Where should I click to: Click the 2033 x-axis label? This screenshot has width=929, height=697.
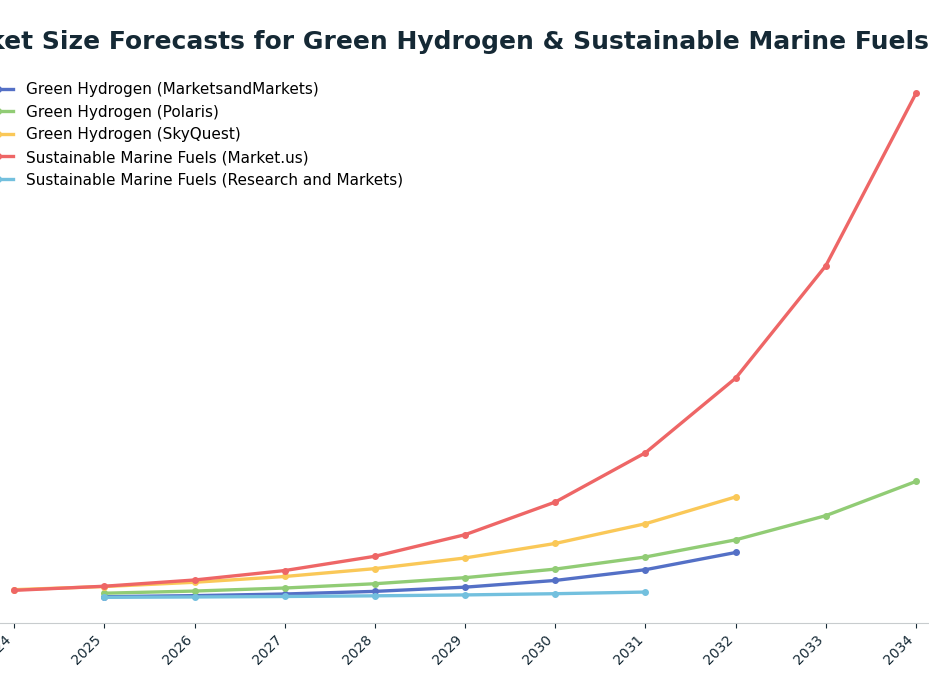click(x=809, y=650)
